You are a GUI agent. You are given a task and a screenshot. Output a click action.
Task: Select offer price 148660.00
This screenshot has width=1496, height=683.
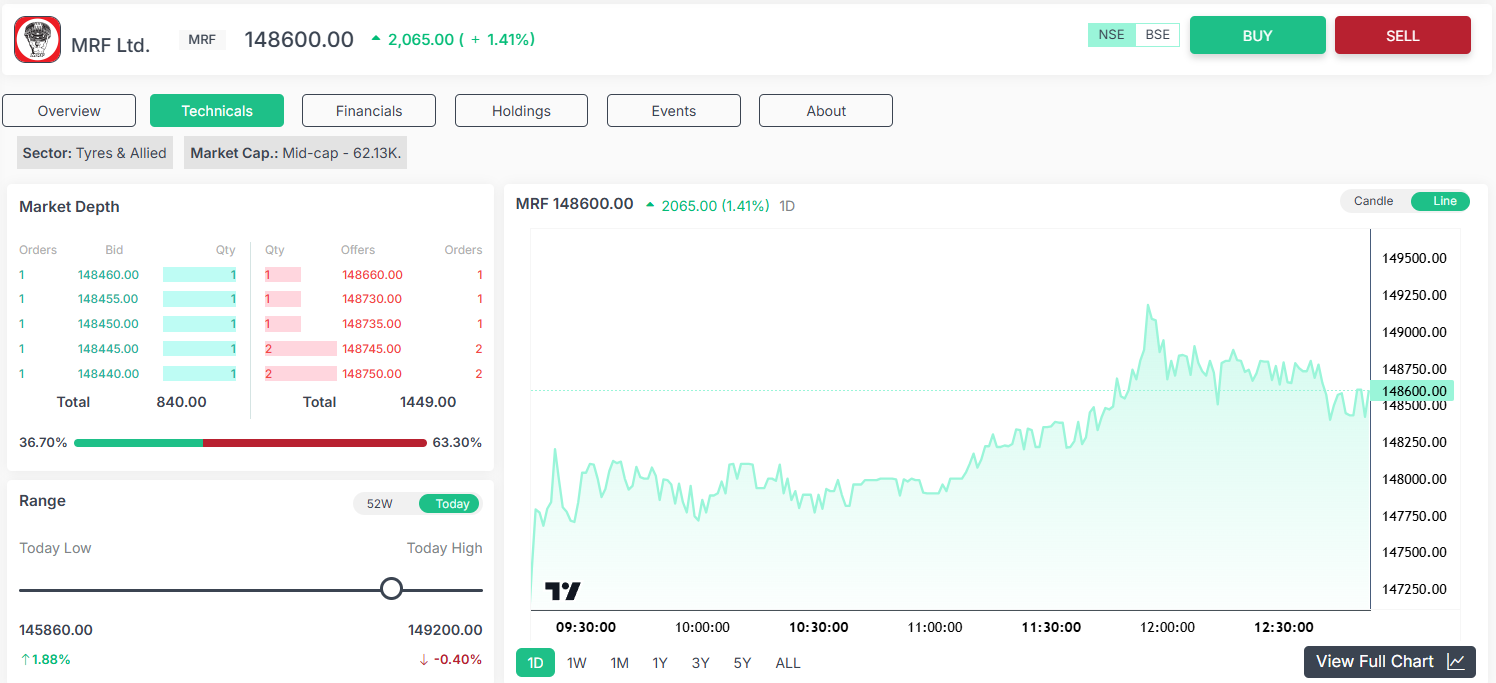[x=372, y=275]
